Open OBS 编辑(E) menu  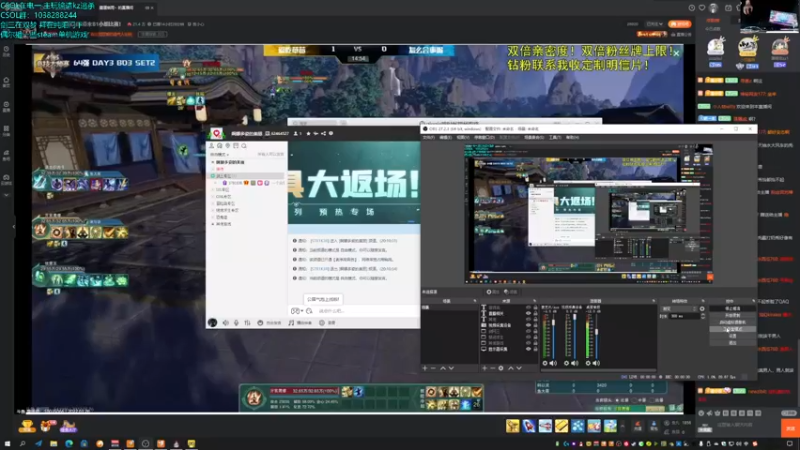point(445,137)
